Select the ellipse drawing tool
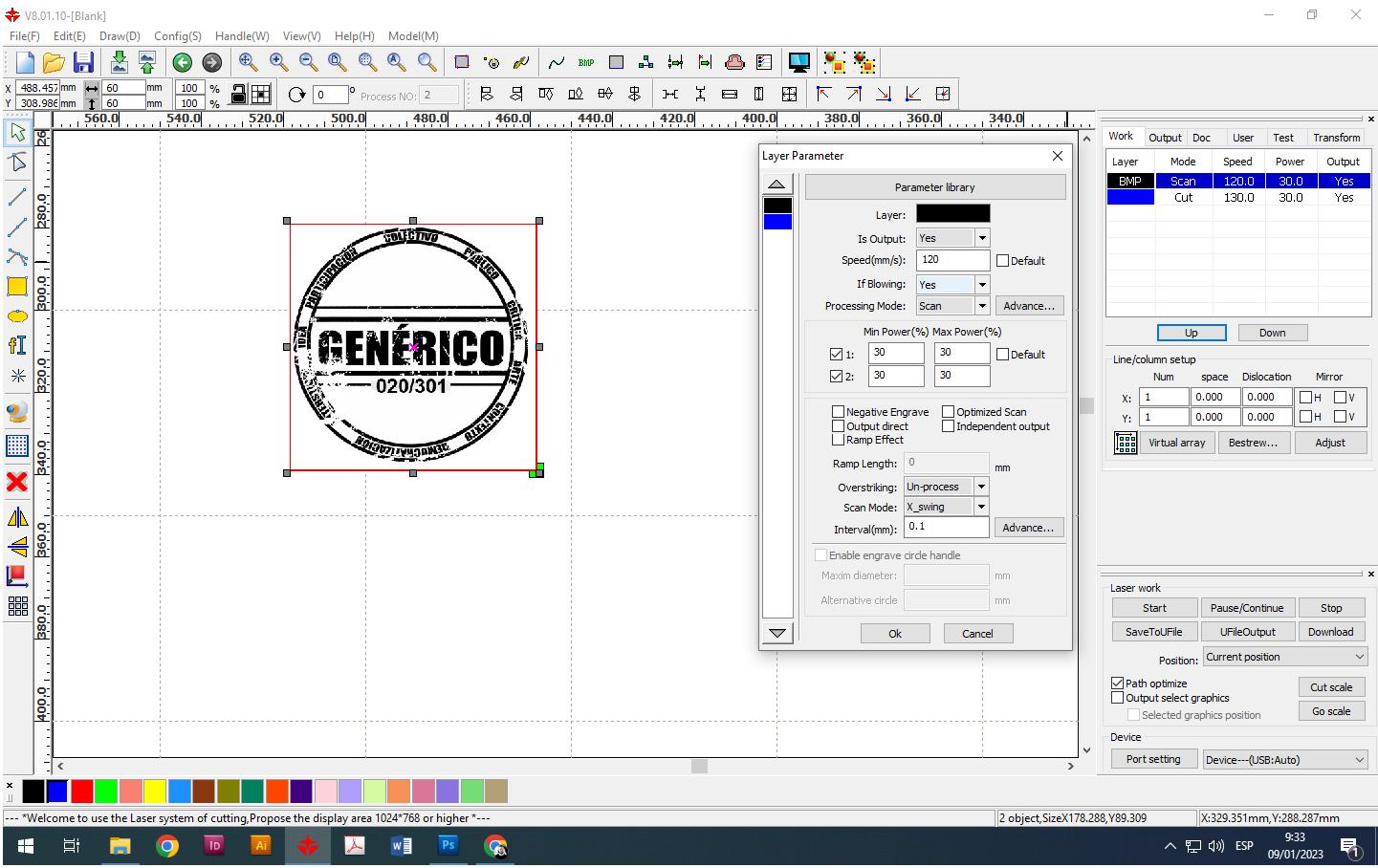 (x=17, y=315)
